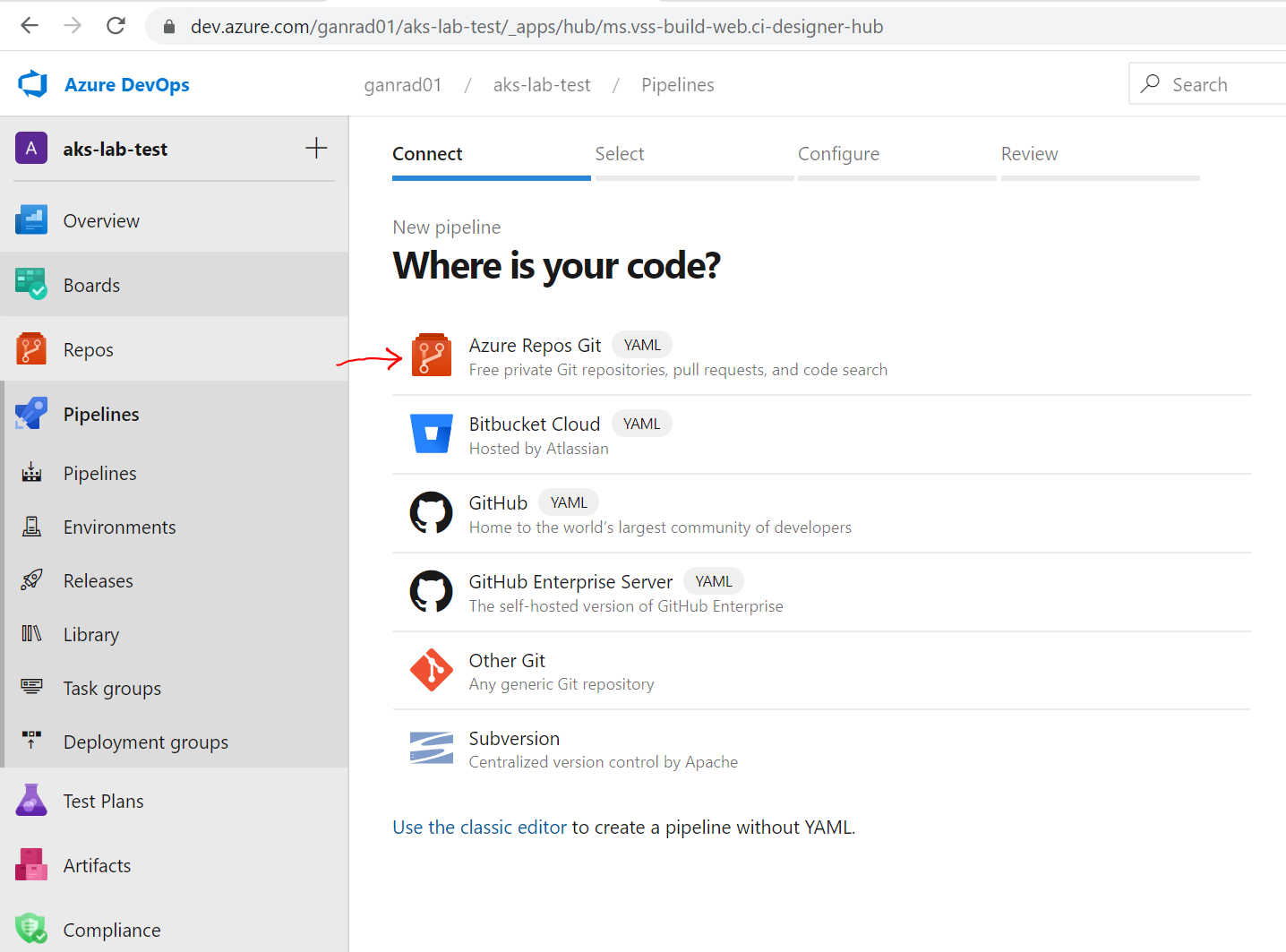Click the ganrad01 breadcrumb link
This screenshot has width=1286, height=952.
pos(403,84)
